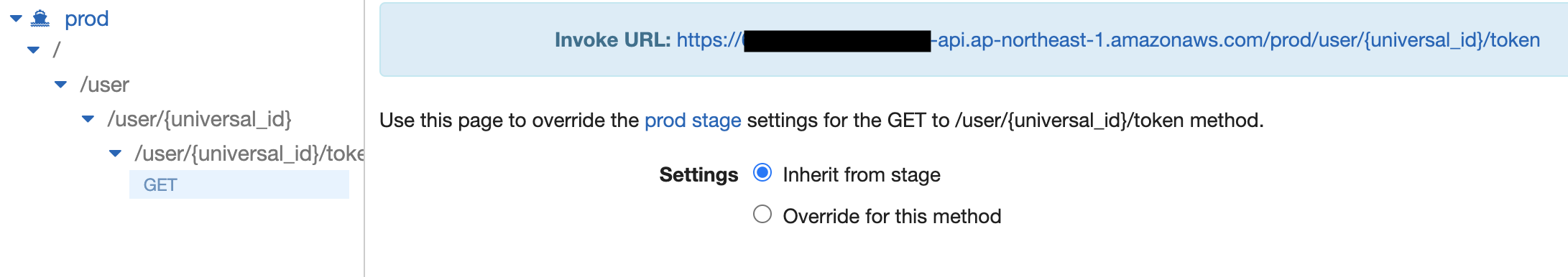Follow the prod stage link
Viewport: 1568px width, 277px height.
pyautogui.click(x=693, y=121)
